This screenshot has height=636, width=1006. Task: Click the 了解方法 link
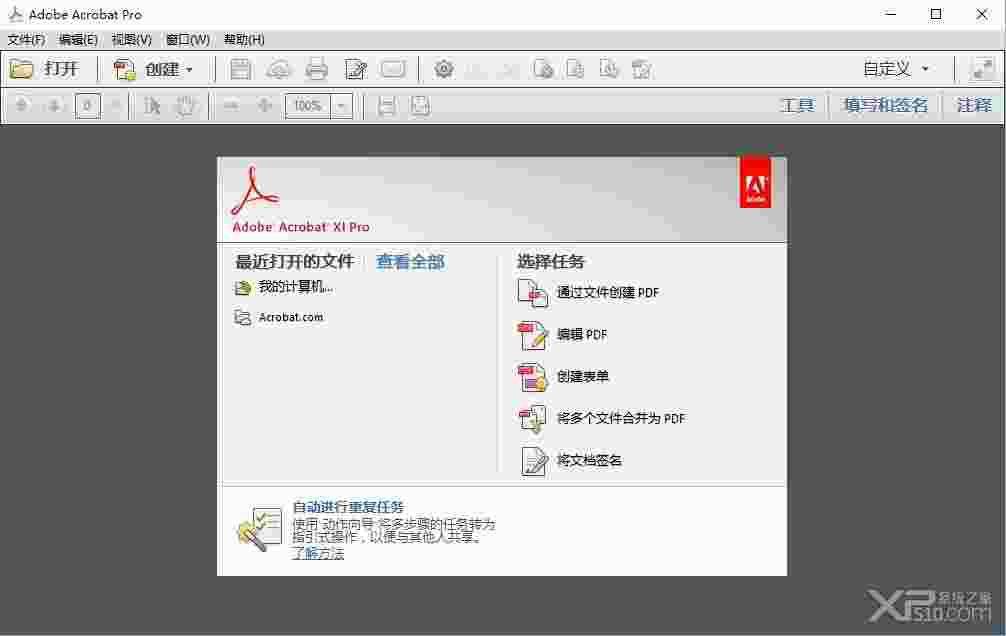tap(318, 553)
